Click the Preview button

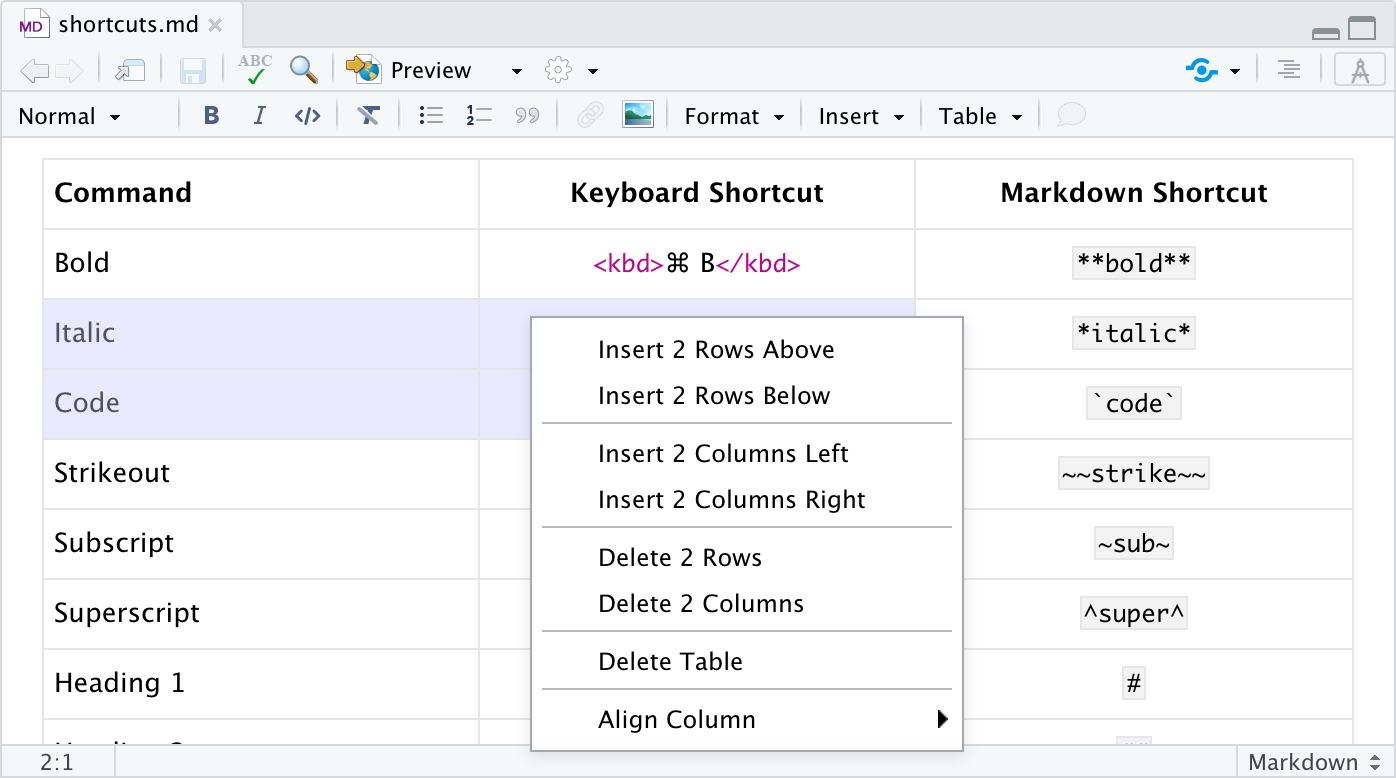point(430,70)
